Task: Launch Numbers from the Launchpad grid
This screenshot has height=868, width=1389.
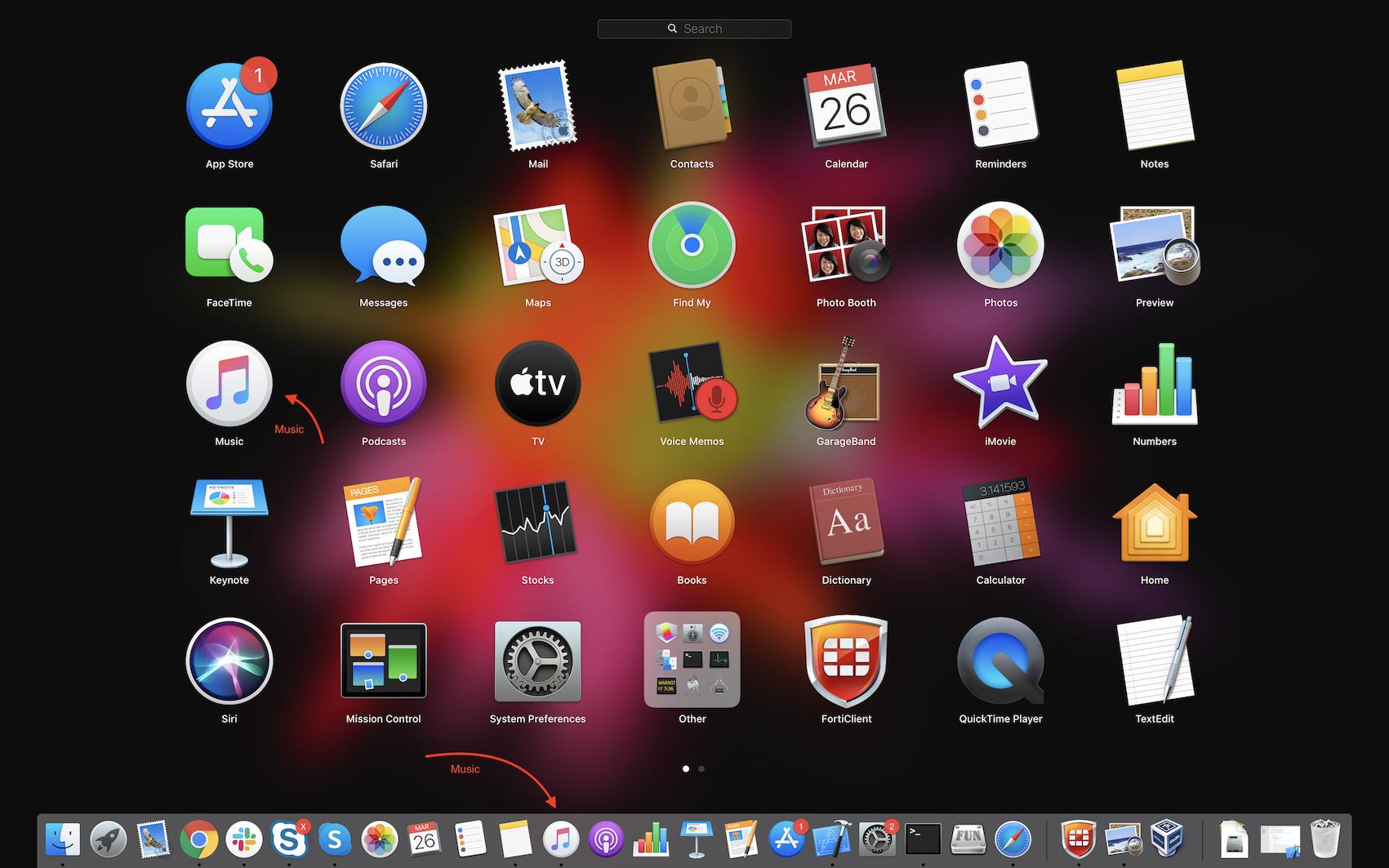Action: point(1155,384)
